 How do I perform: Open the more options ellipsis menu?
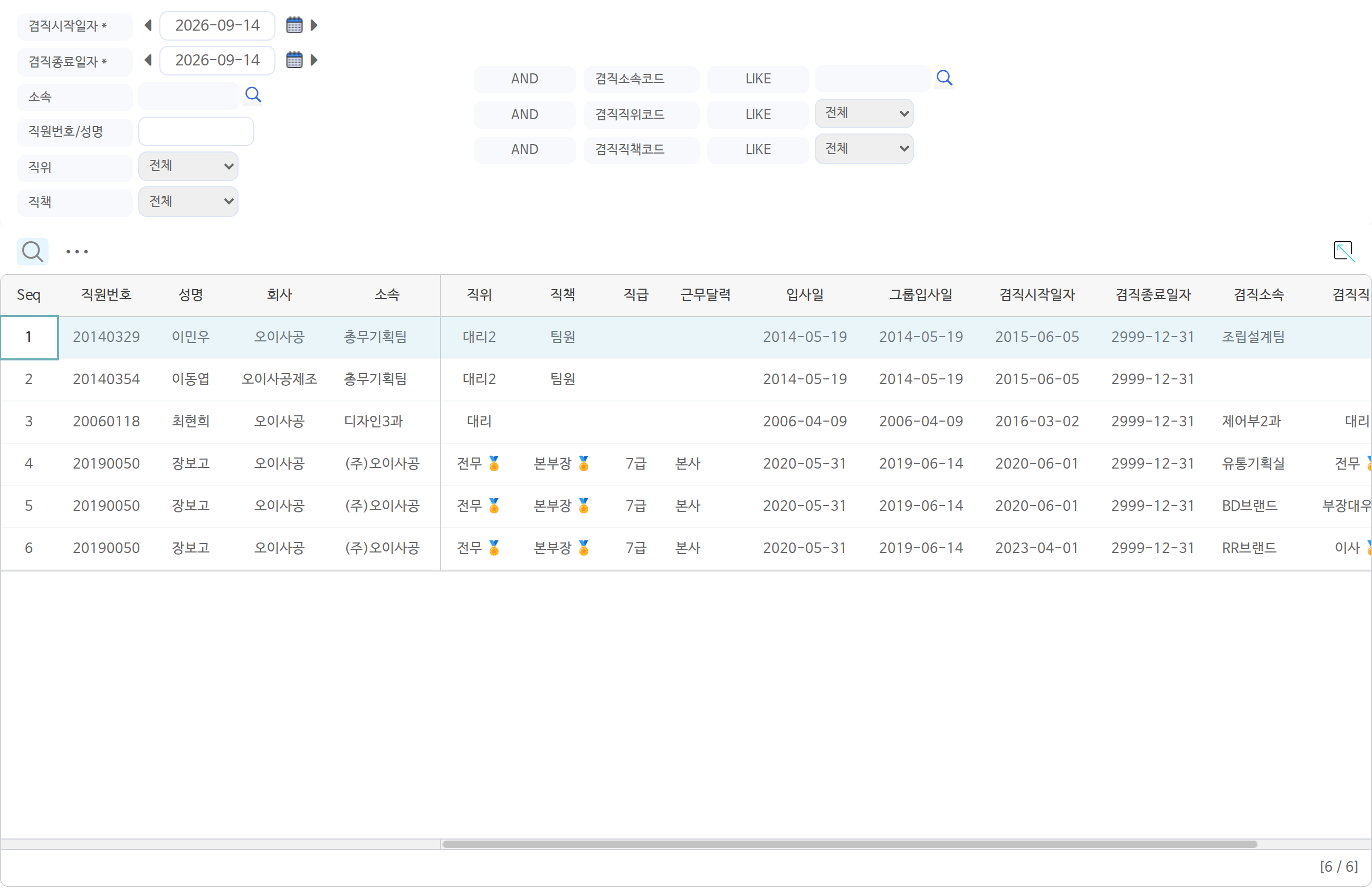click(77, 251)
